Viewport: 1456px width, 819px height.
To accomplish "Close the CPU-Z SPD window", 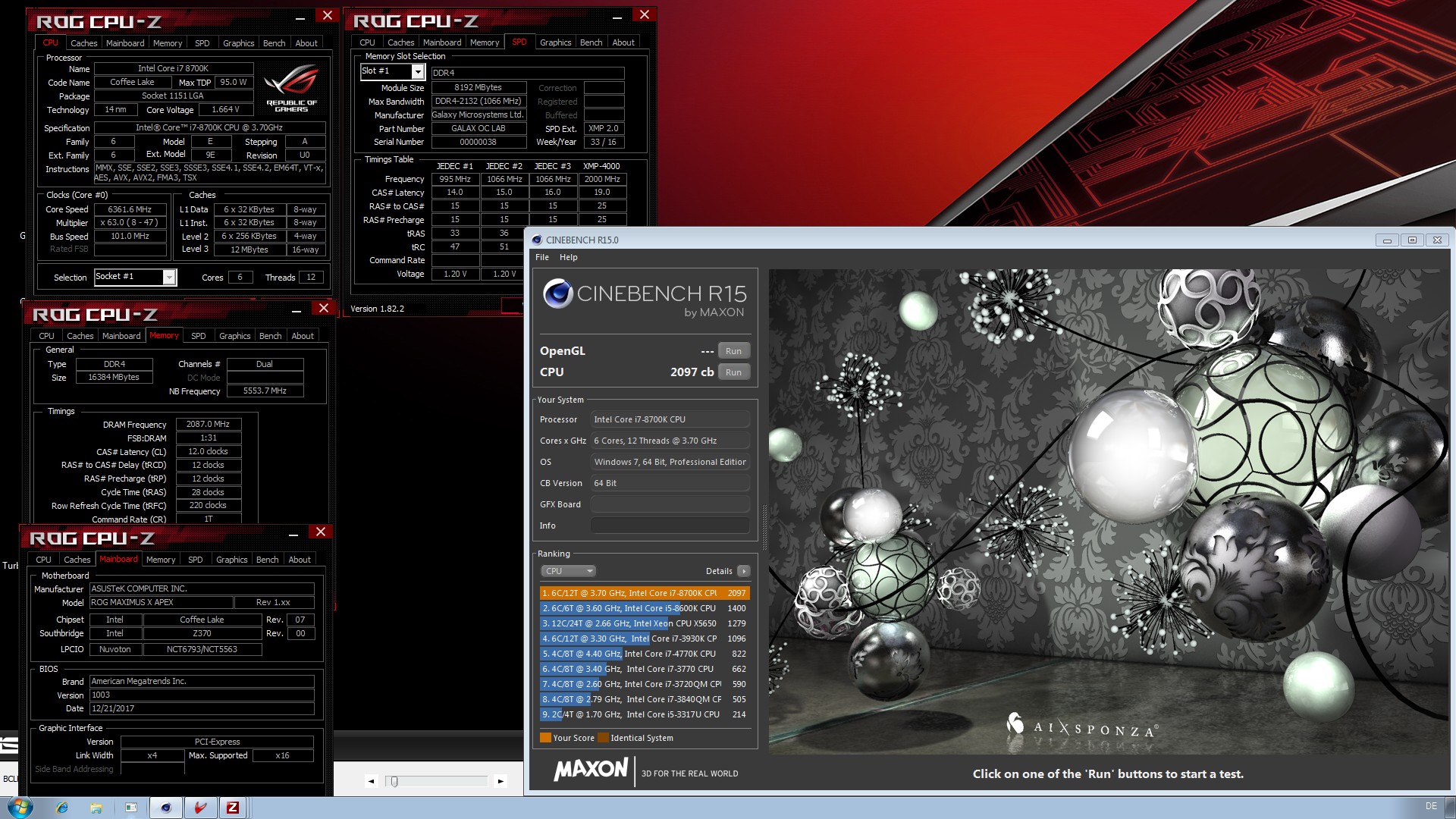I will point(645,14).
